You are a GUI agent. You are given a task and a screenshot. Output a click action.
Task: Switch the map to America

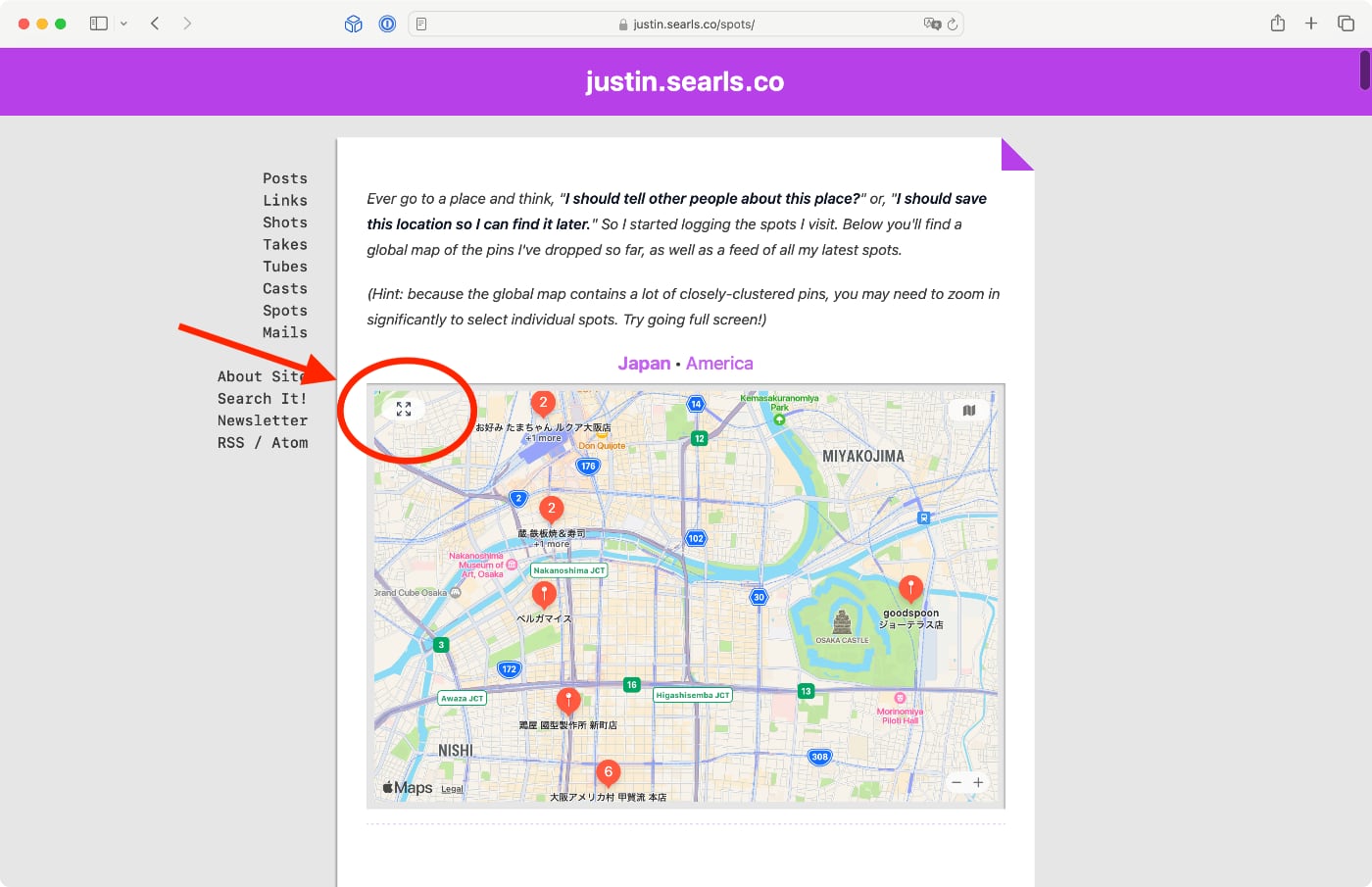point(719,364)
